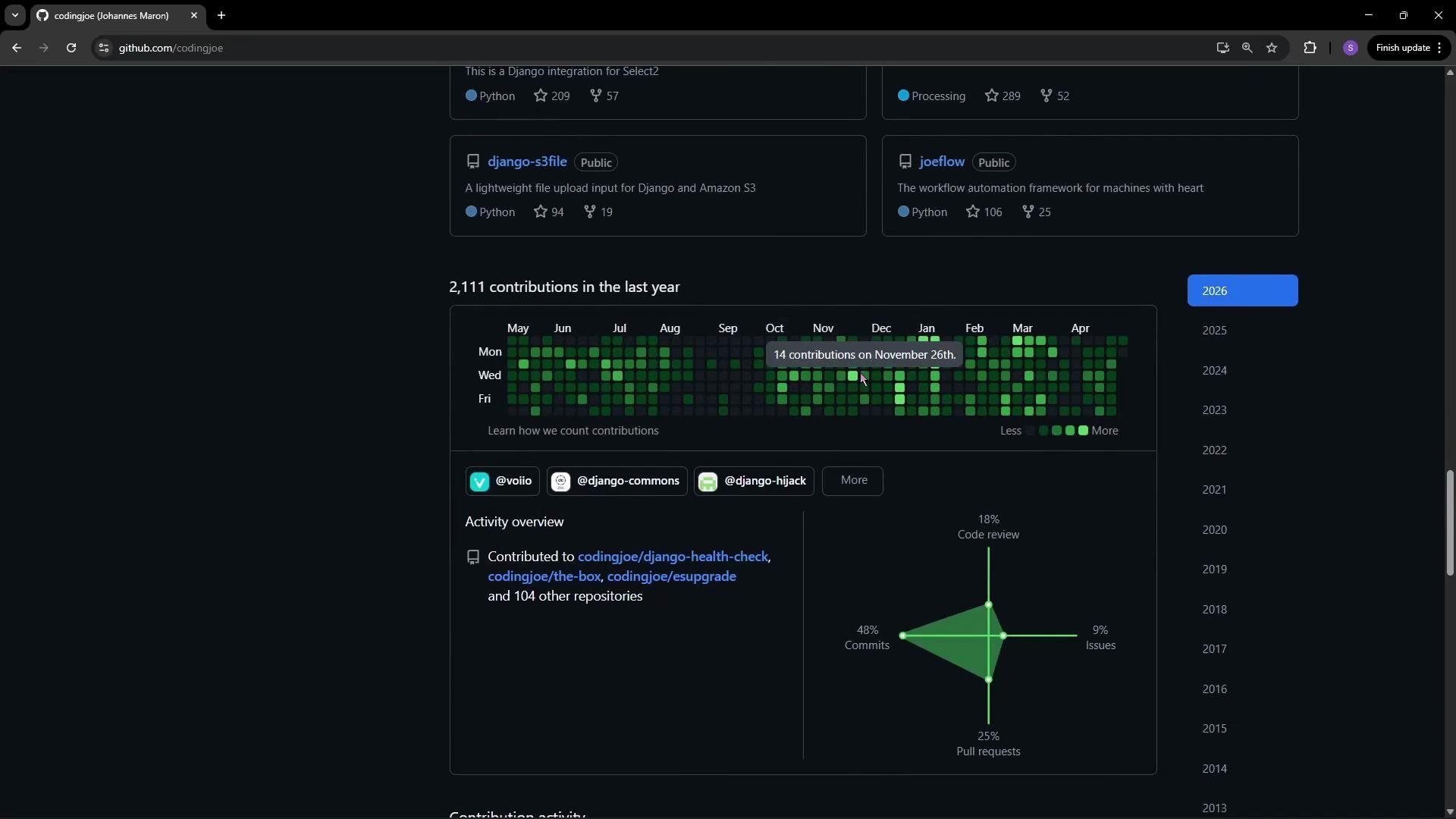The height and width of the screenshot is (819, 1456).
Task: Select the 2026 contribution year
Action: [x=1242, y=290]
